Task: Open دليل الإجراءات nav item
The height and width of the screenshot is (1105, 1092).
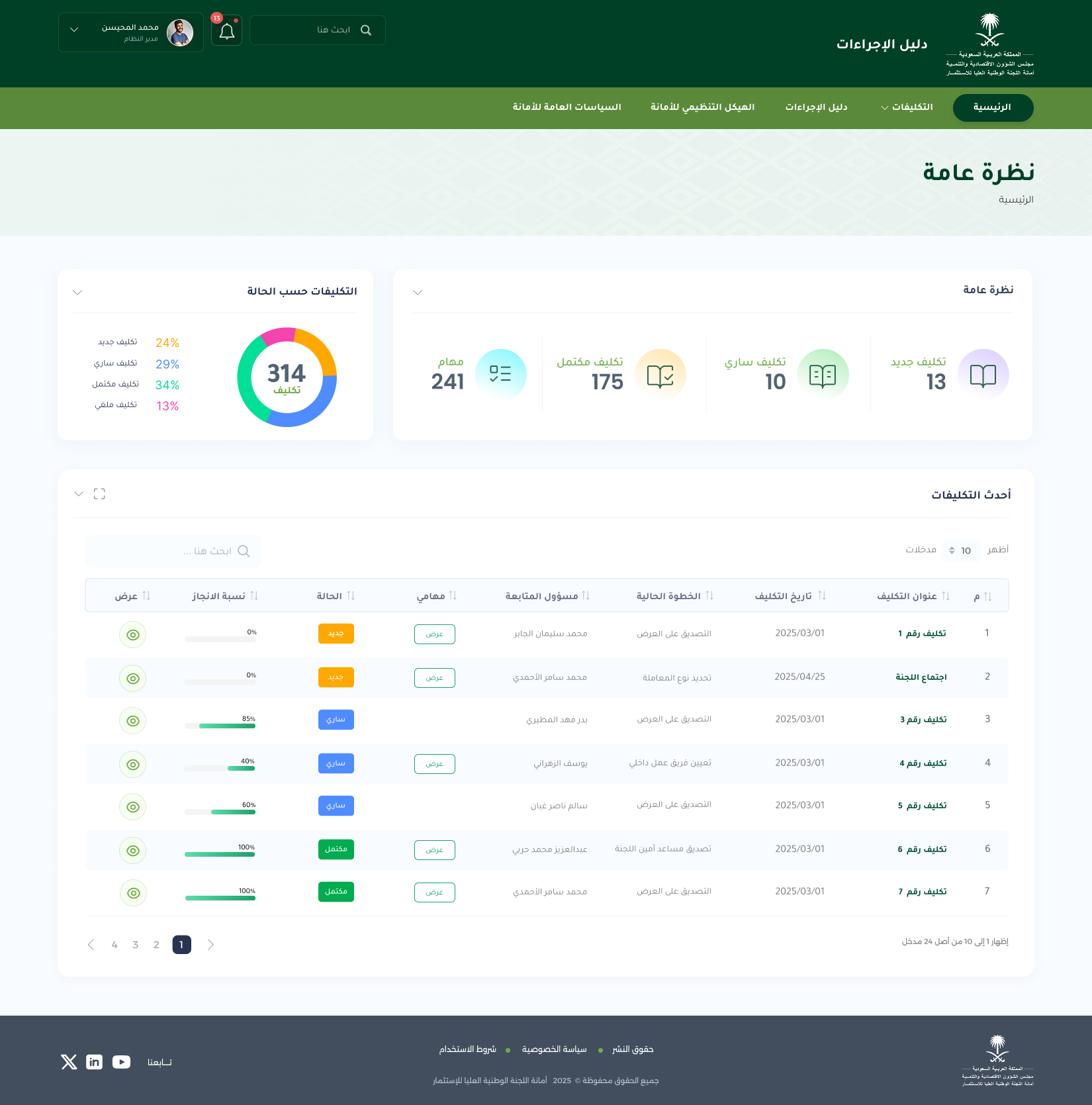Action: click(x=816, y=107)
